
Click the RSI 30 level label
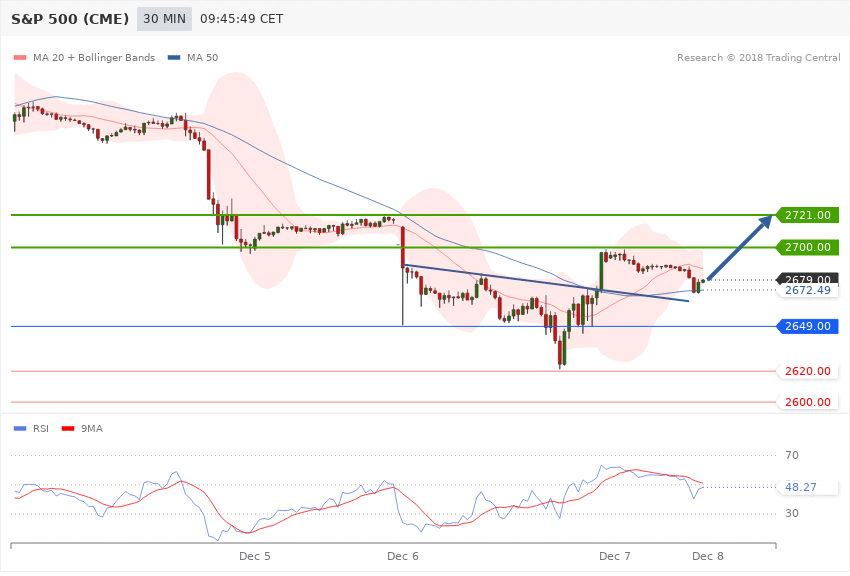(792, 513)
